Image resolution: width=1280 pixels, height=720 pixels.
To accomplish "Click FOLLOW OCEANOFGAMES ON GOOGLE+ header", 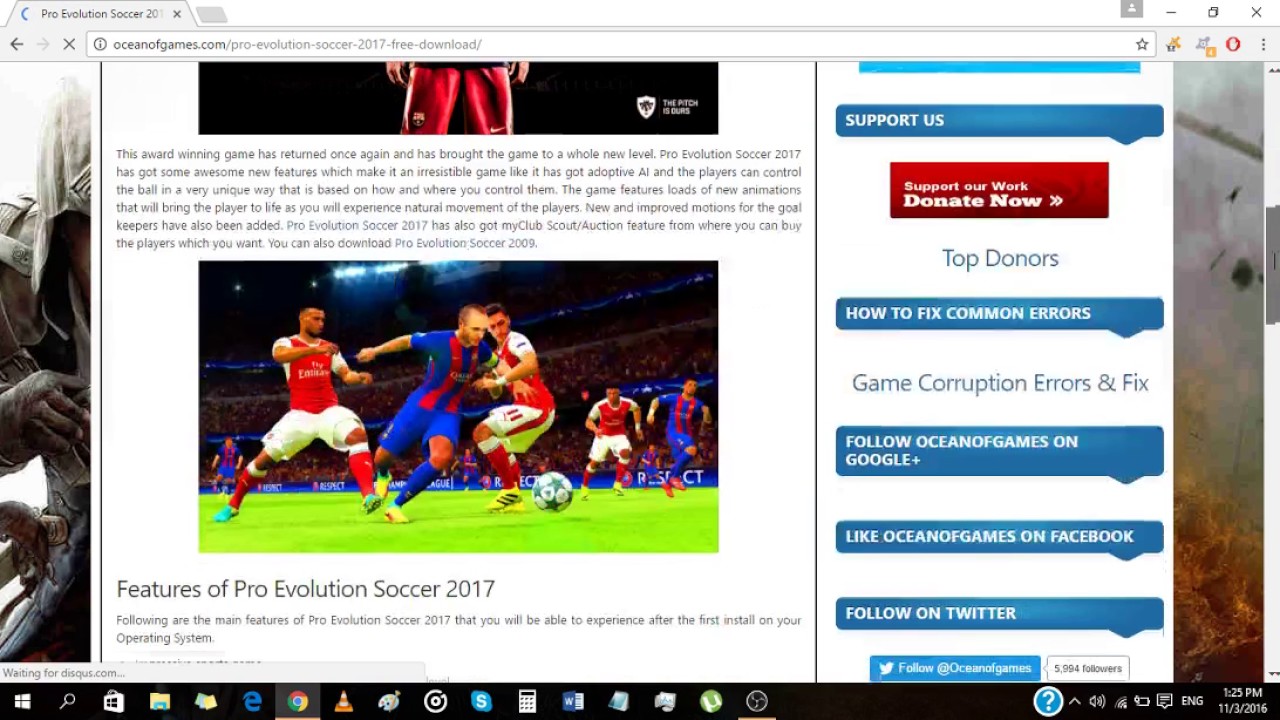I will 999,451.
